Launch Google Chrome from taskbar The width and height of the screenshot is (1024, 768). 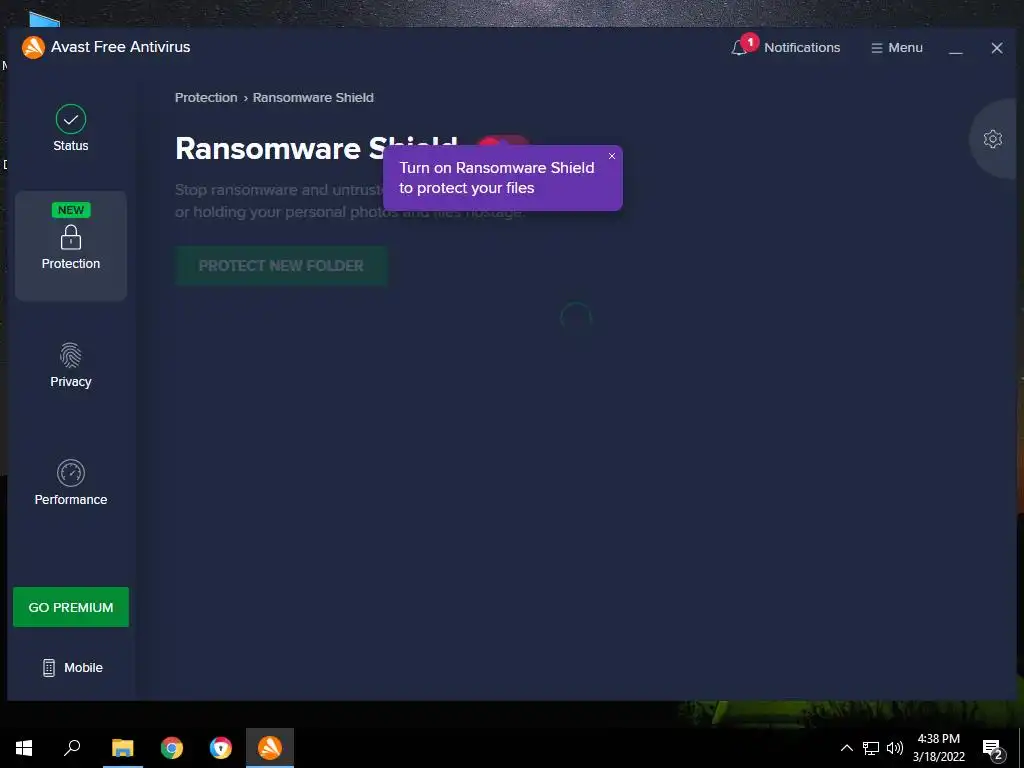(x=172, y=748)
